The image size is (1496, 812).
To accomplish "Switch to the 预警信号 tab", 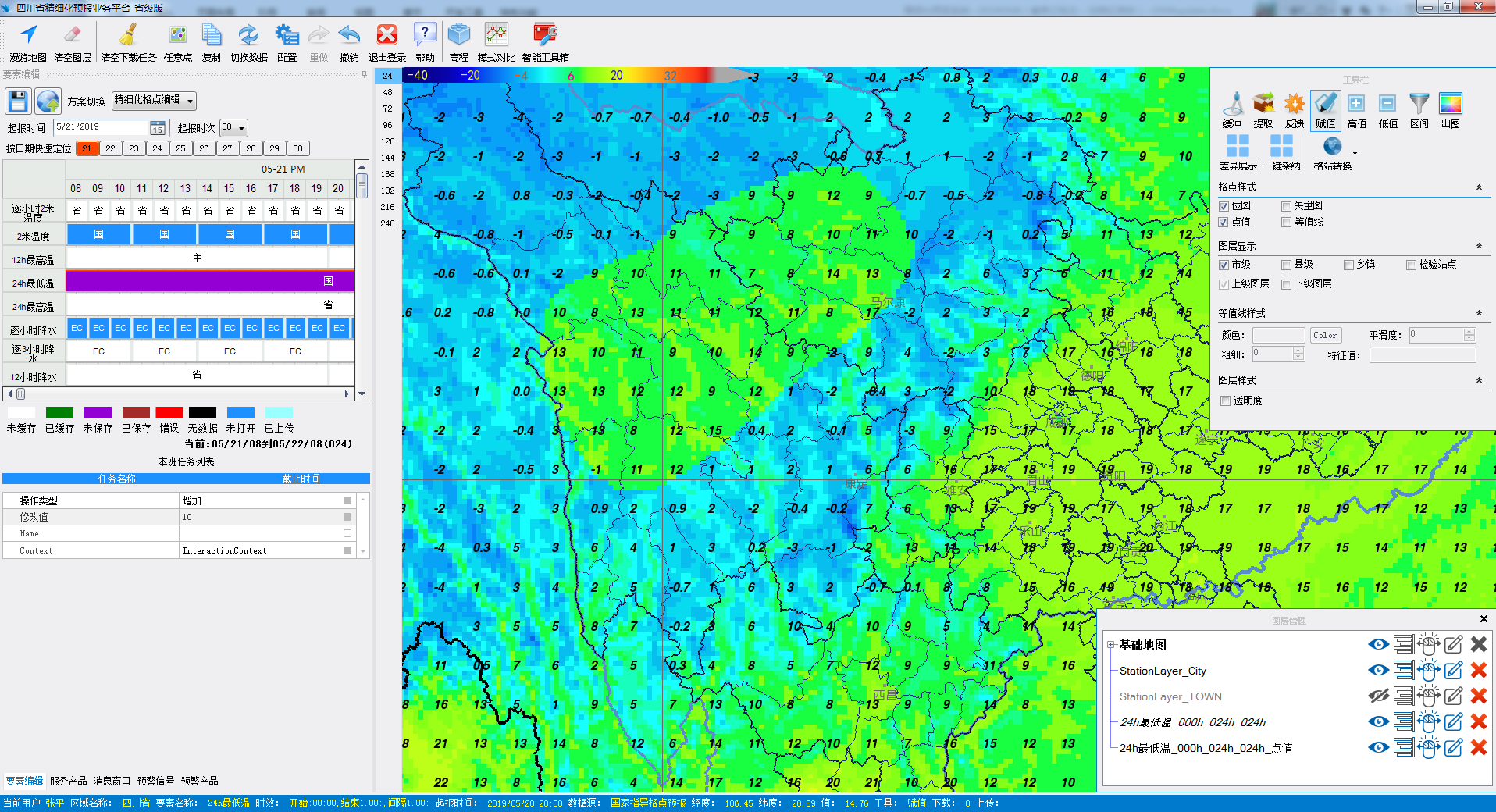I will point(156,781).
